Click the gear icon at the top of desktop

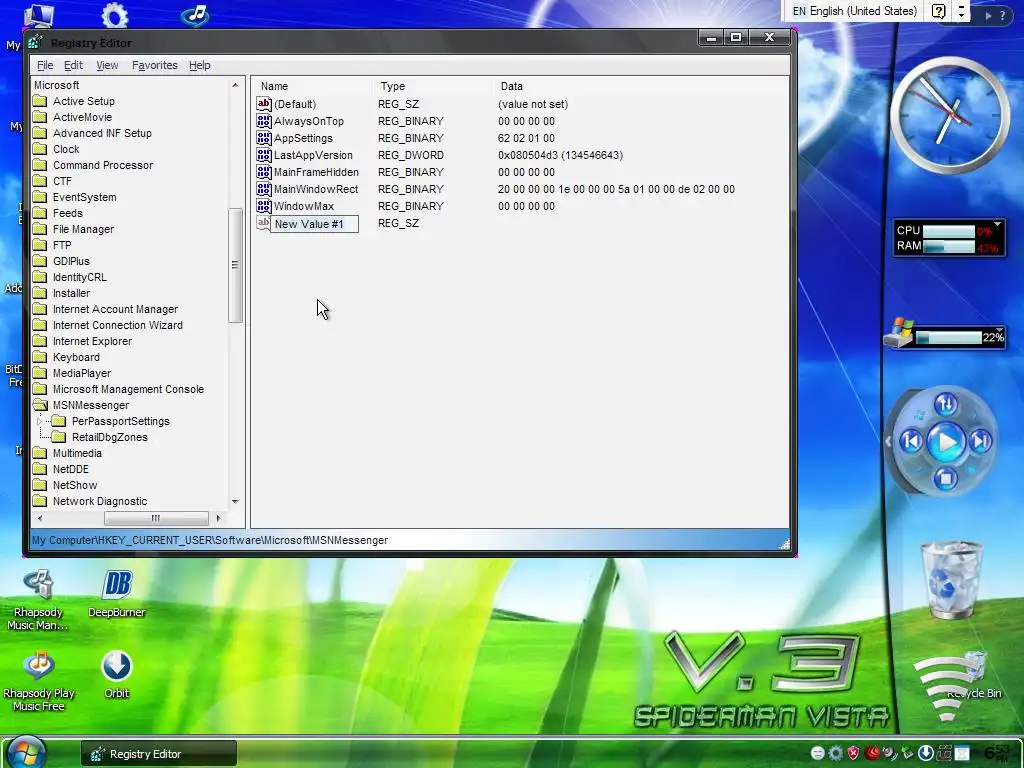(x=115, y=14)
